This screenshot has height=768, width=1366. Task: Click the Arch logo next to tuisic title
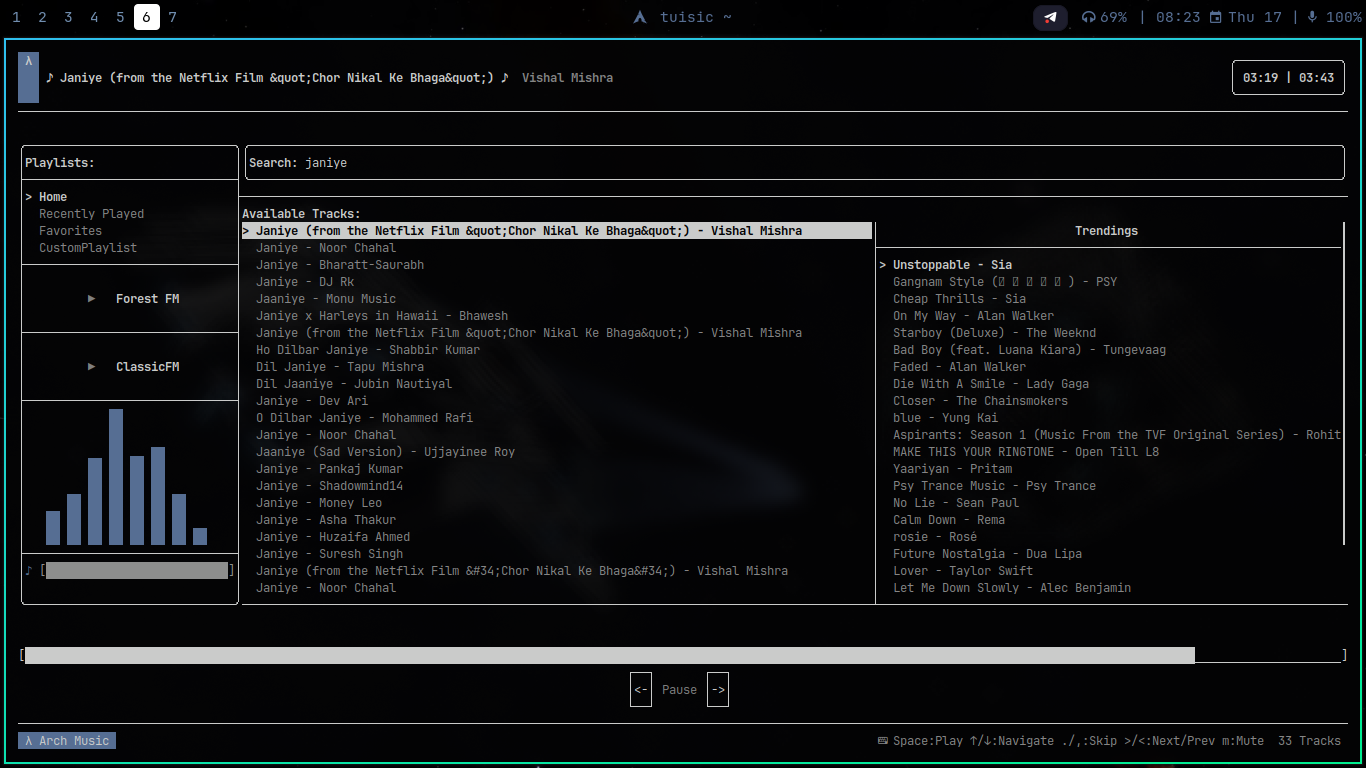641,17
